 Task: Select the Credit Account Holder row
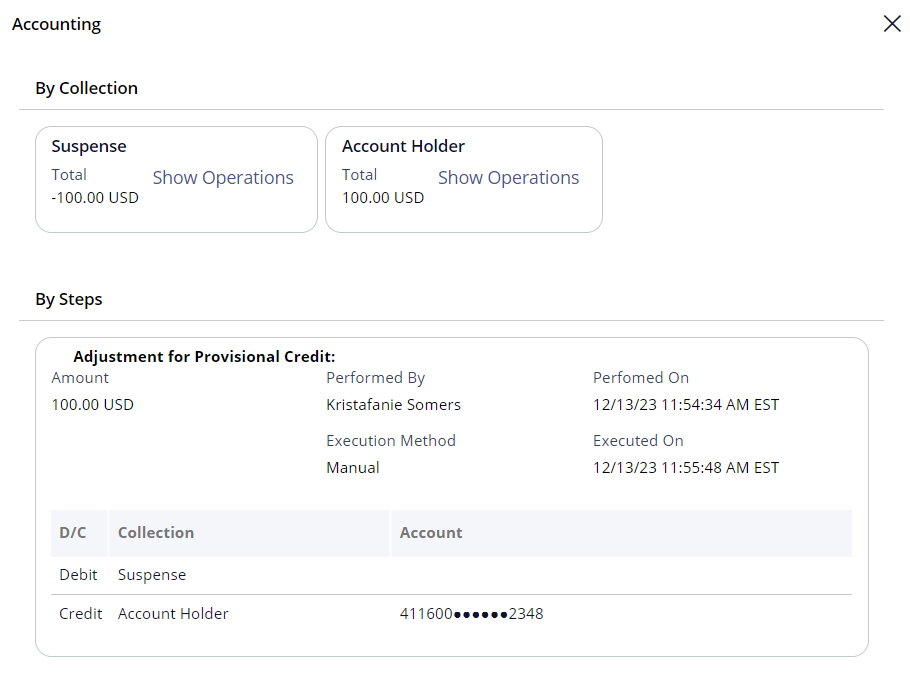(452, 614)
